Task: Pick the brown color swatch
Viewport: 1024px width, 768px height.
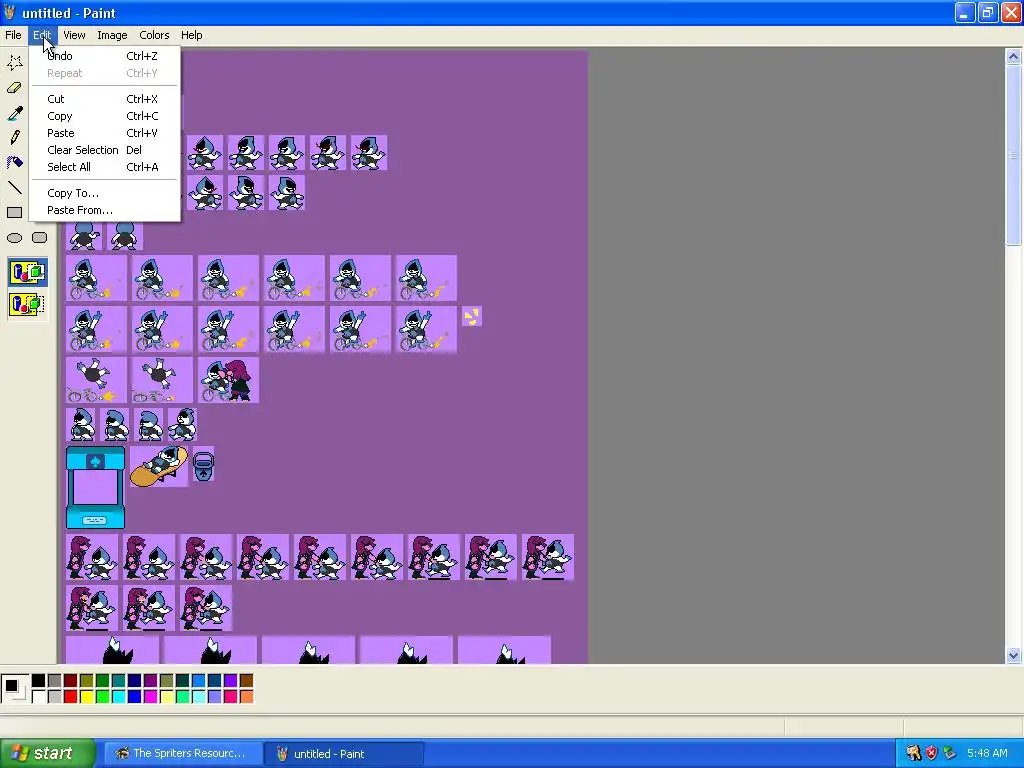Action: (246, 681)
